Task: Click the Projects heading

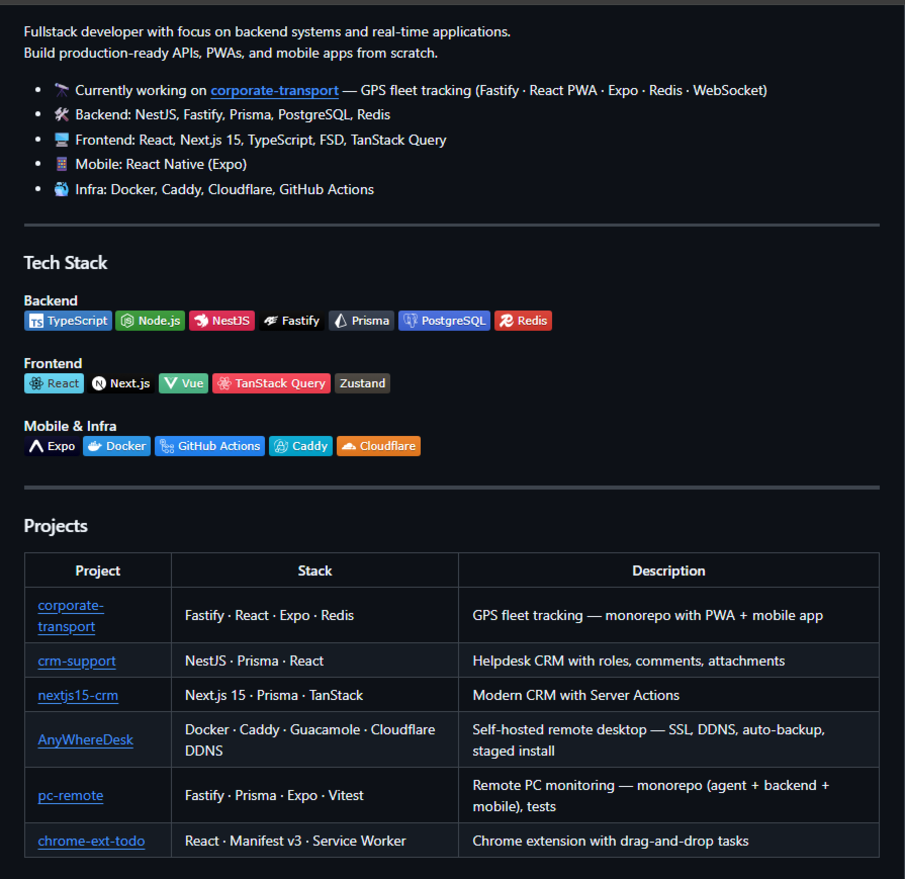Action: (55, 526)
